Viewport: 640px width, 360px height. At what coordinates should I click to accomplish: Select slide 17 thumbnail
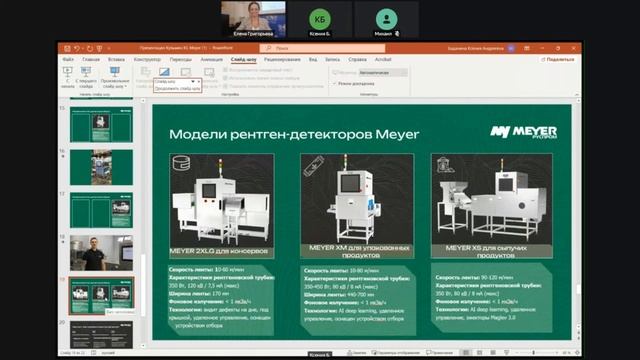[x=101, y=210]
